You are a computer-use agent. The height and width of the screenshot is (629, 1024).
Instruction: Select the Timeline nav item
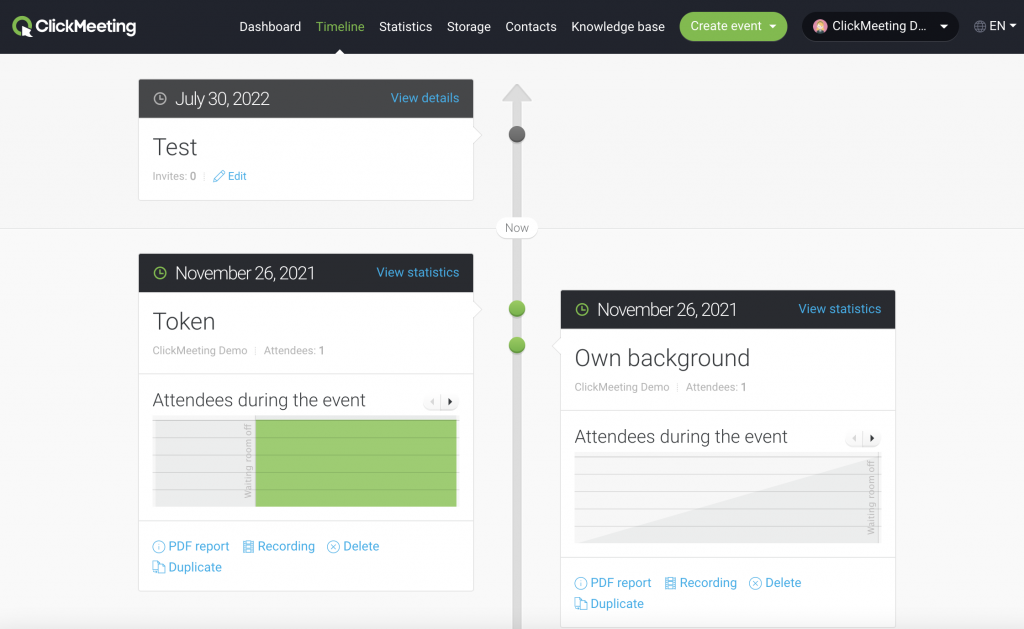[x=340, y=27]
